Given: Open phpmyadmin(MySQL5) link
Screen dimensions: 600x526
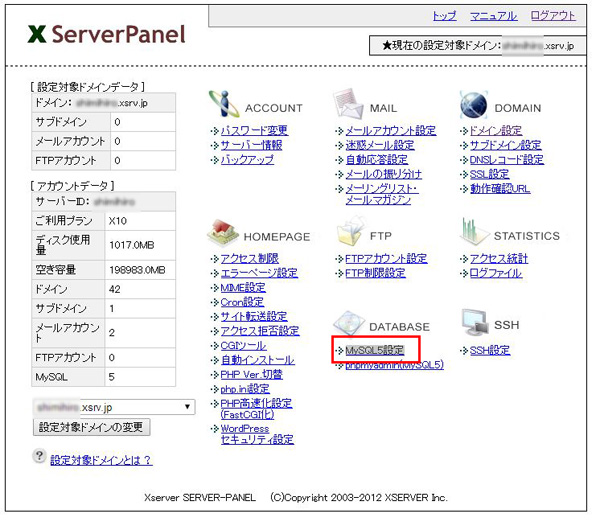Looking at the screenshot, I should point(395,365).
